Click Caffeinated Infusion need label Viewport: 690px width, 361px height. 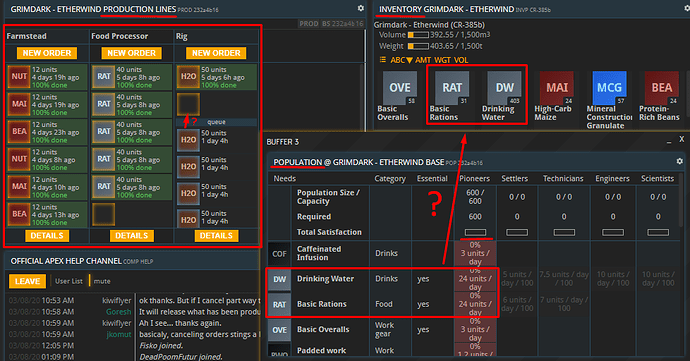[x=319, y=253]
